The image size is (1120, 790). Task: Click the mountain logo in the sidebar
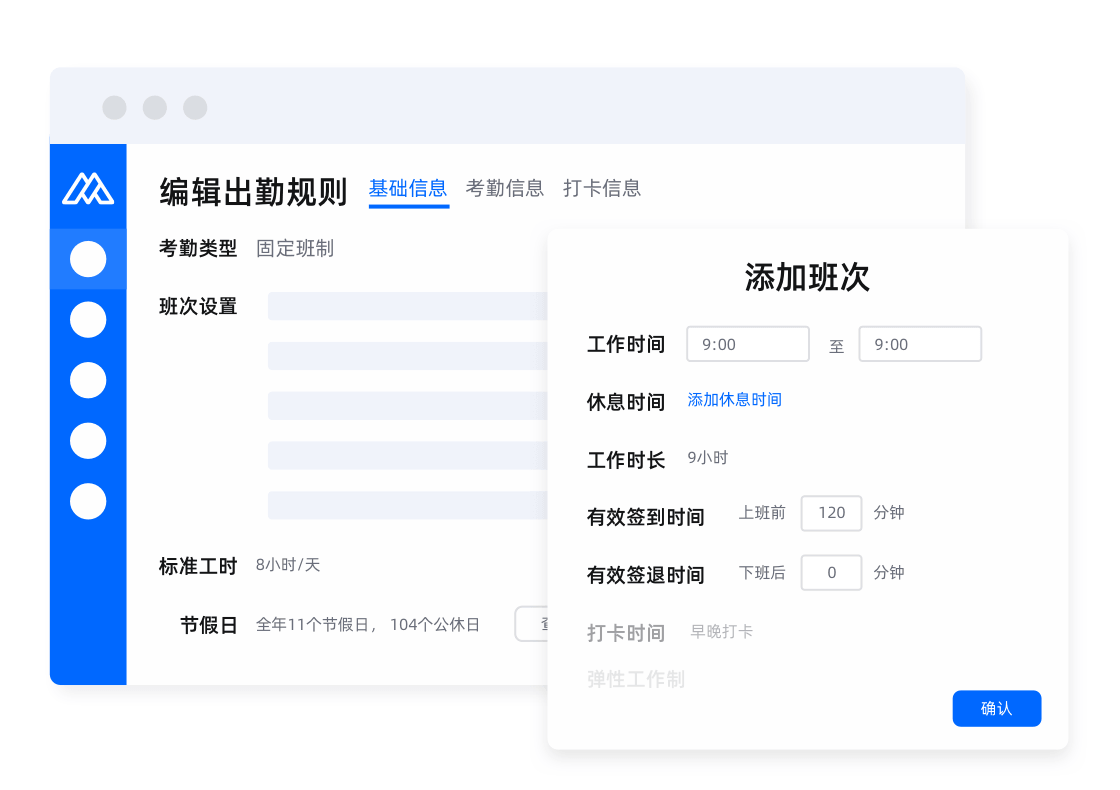(88, 188)
